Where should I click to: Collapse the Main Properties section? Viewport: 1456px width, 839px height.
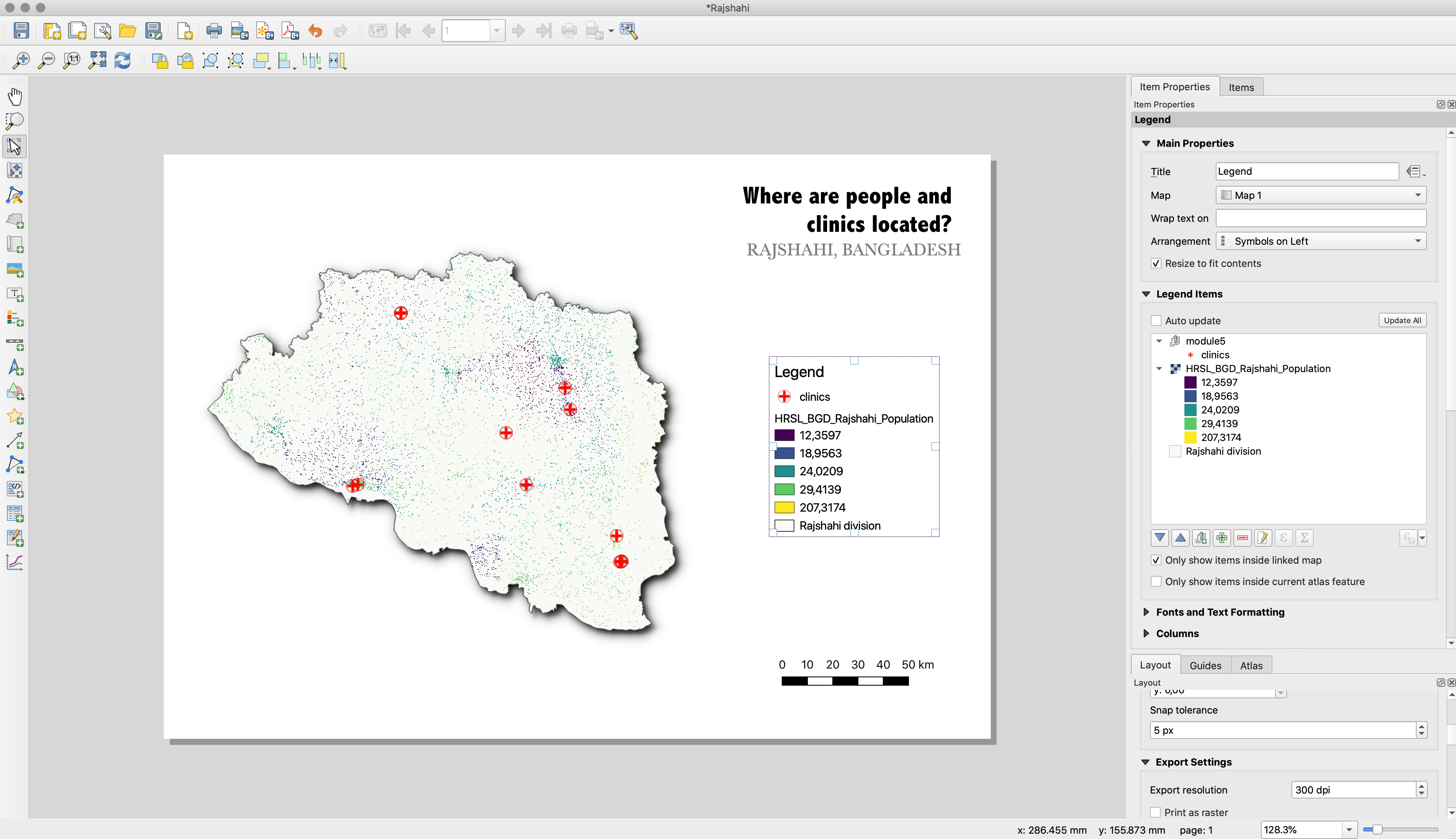tap(1146, 143)
